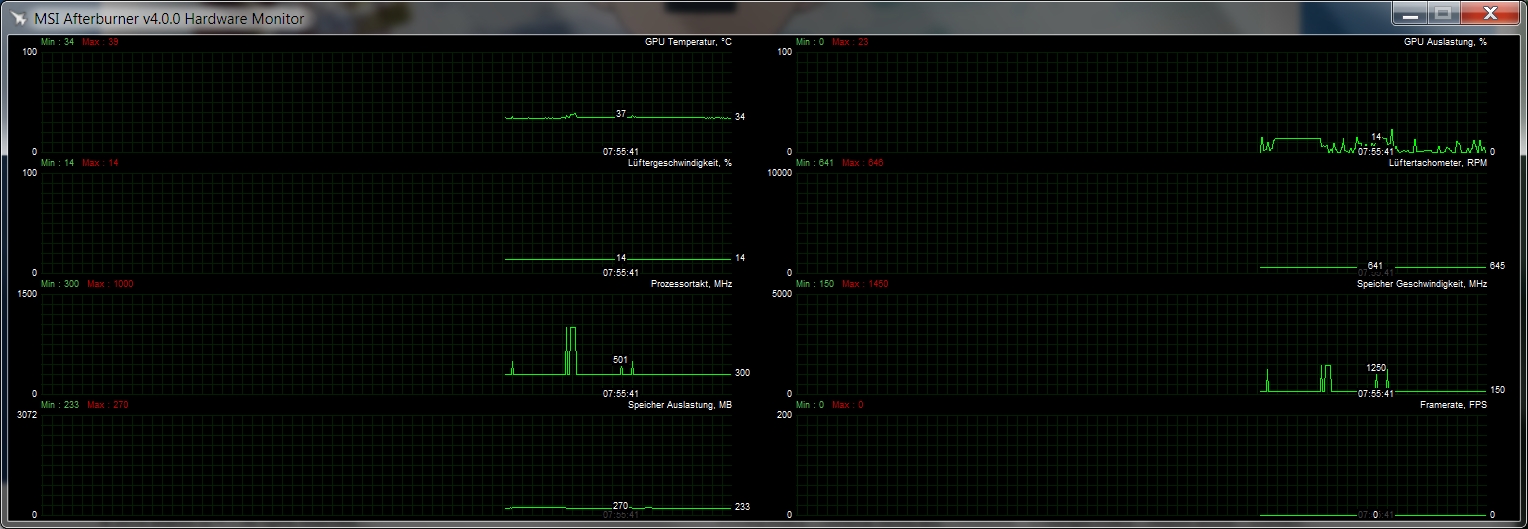Select the 'GPU Auslastung, %' graph title
The height and width of the screenshot is (529, 1528).
pos(1445,42)
